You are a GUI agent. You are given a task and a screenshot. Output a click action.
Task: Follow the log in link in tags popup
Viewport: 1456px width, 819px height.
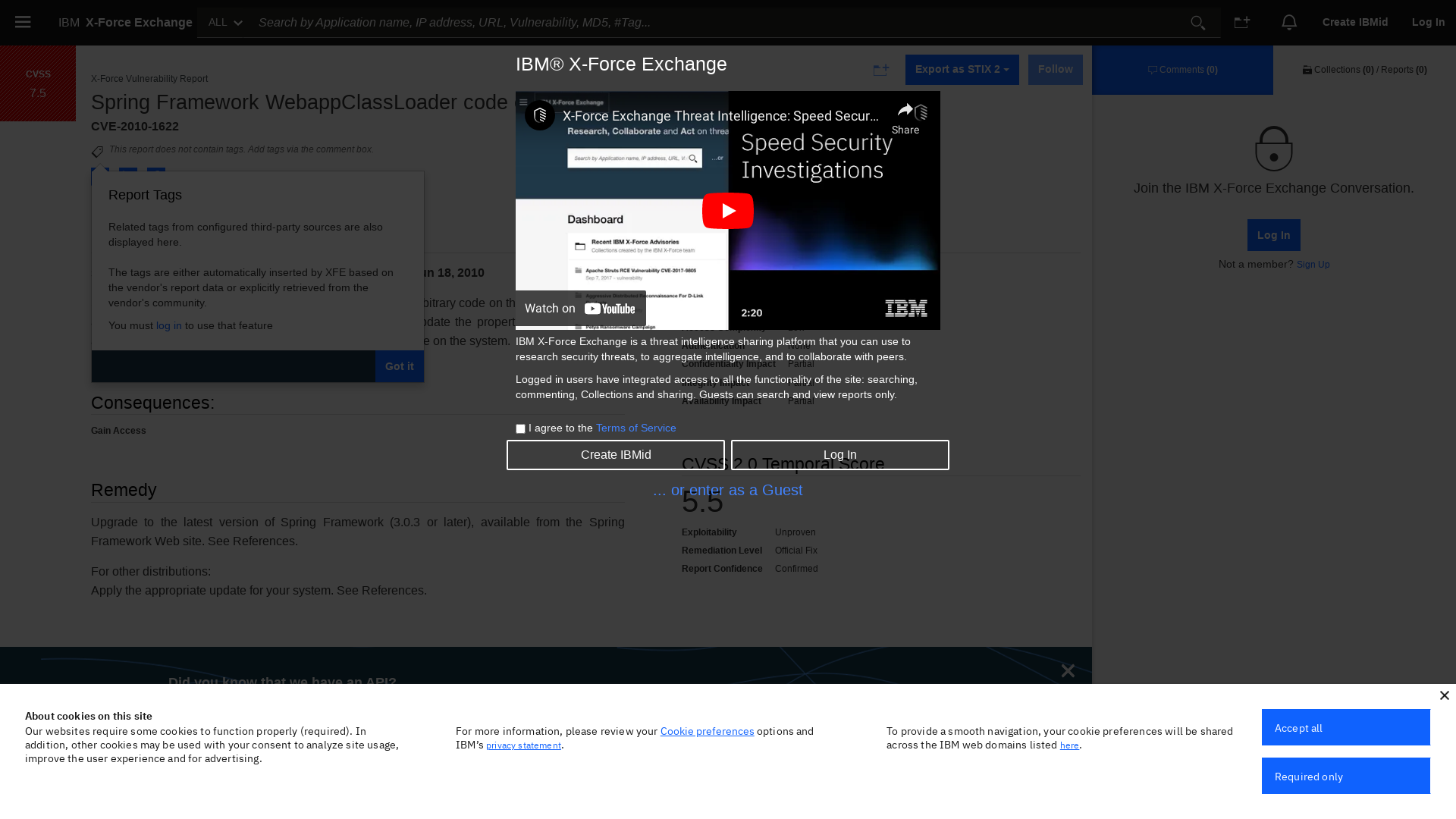click(169, 326)
